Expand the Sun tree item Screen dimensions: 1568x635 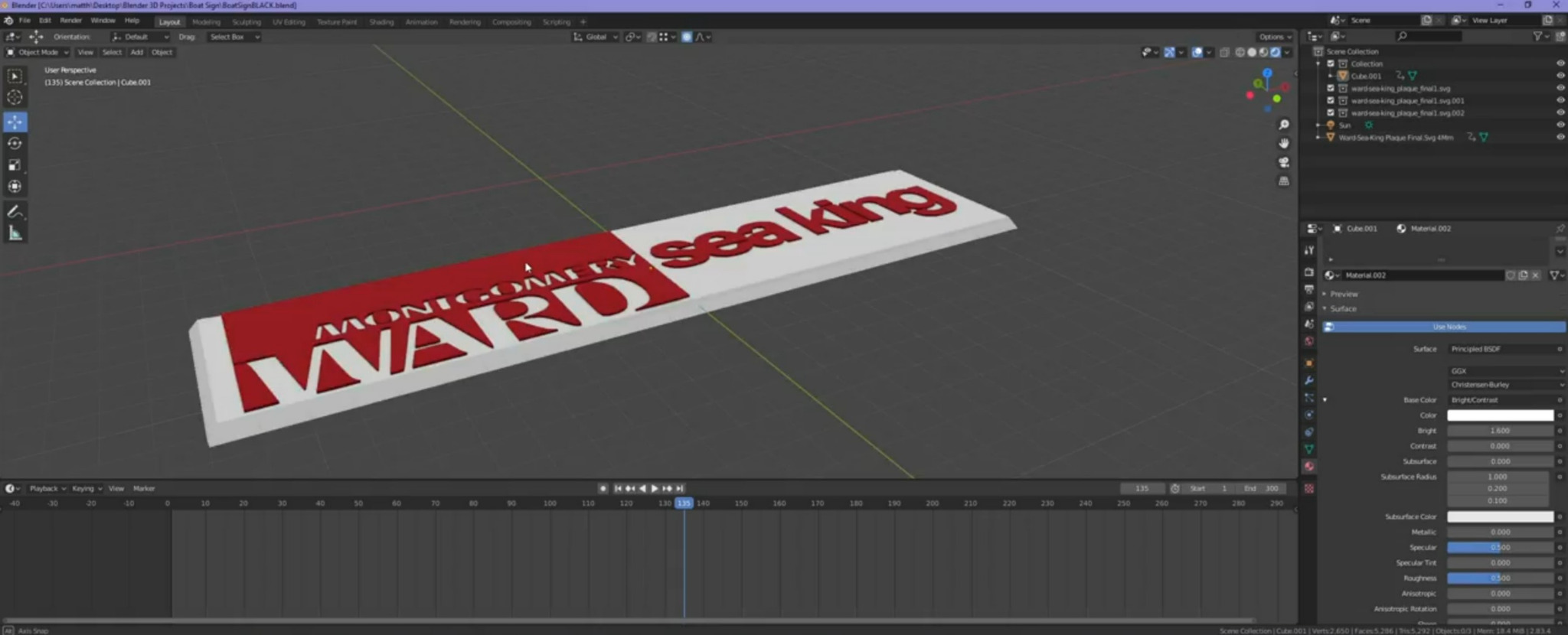coord(1318,125)
